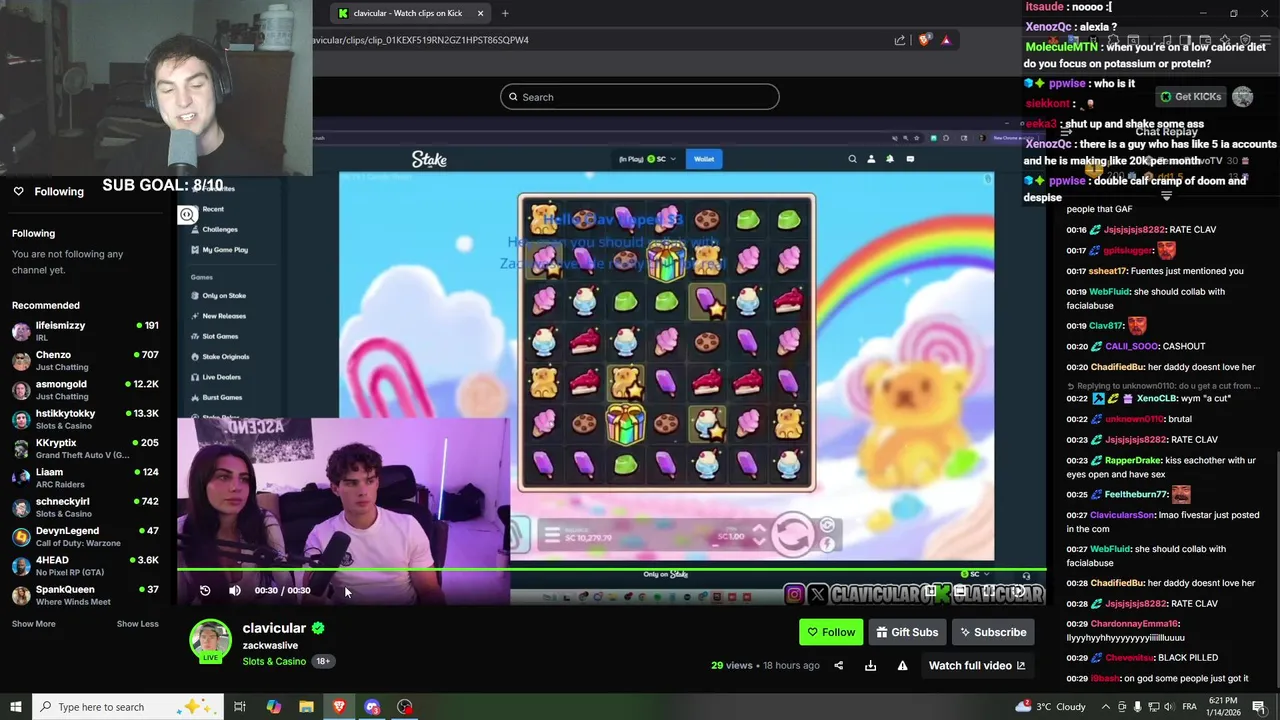Open Task View on the taskbar
The image size is (1280, 720).
tap(240, 707)
